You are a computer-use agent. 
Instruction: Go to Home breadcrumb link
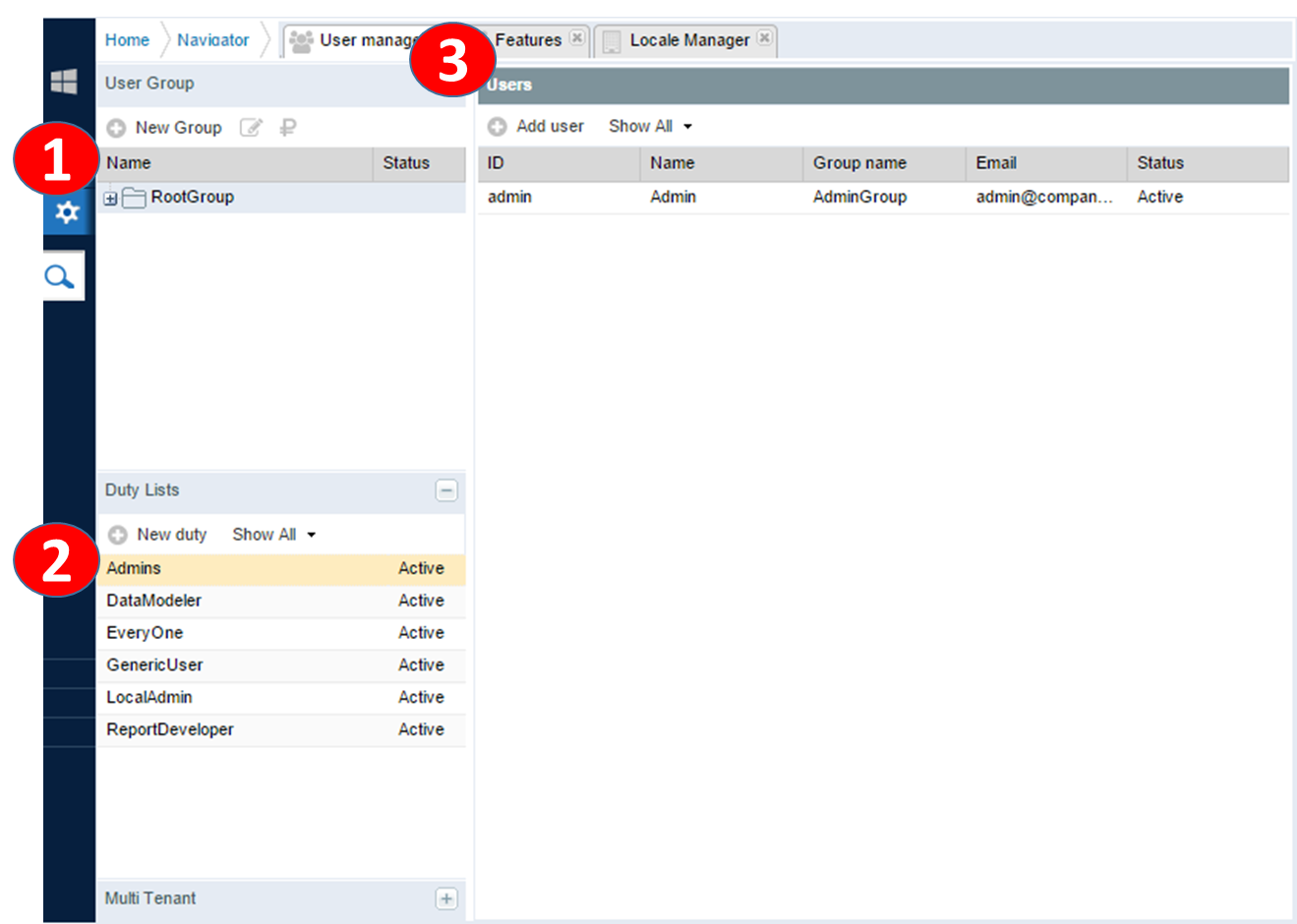point(127,40)
